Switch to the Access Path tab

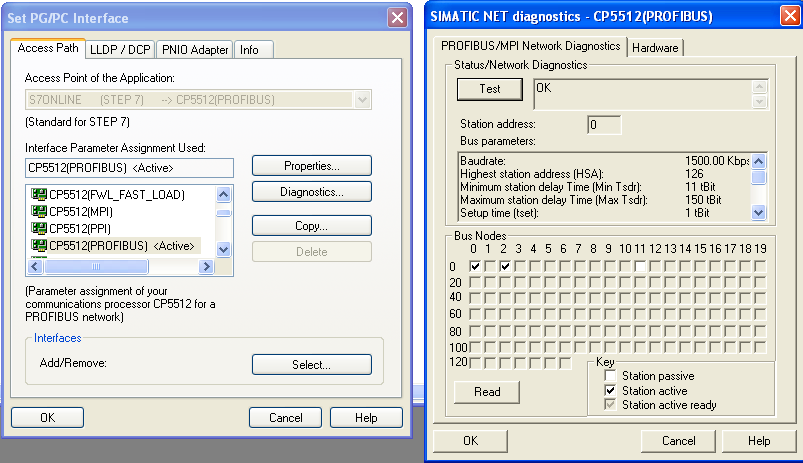click(48, 48)
